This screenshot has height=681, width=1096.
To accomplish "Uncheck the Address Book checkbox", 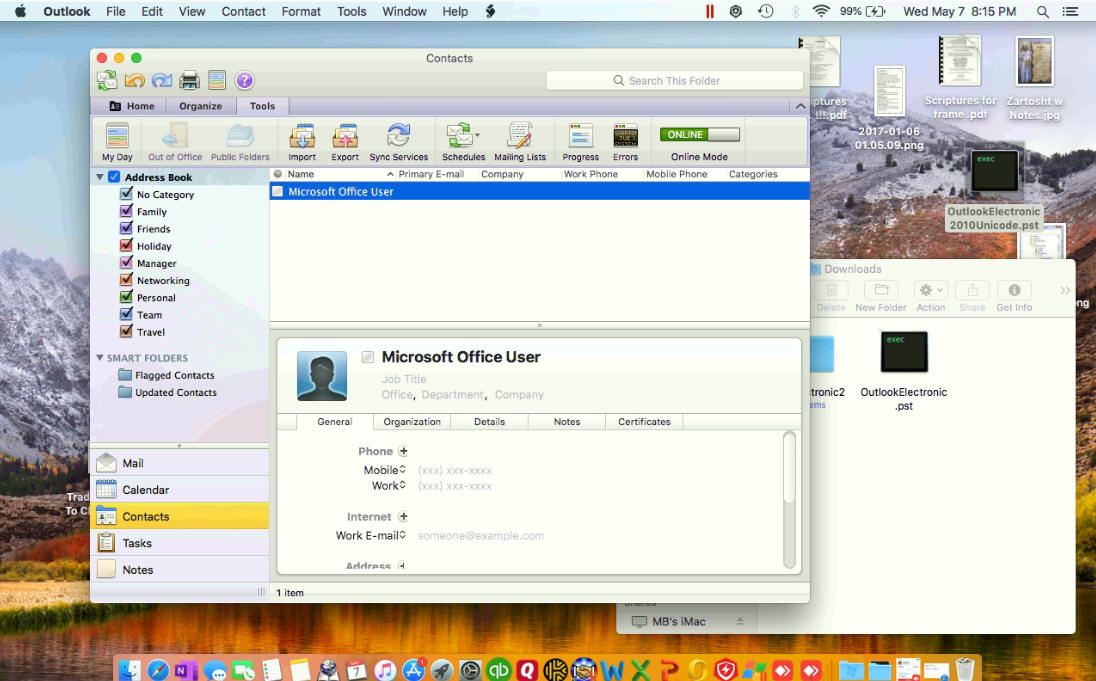I will click(114, 177).
